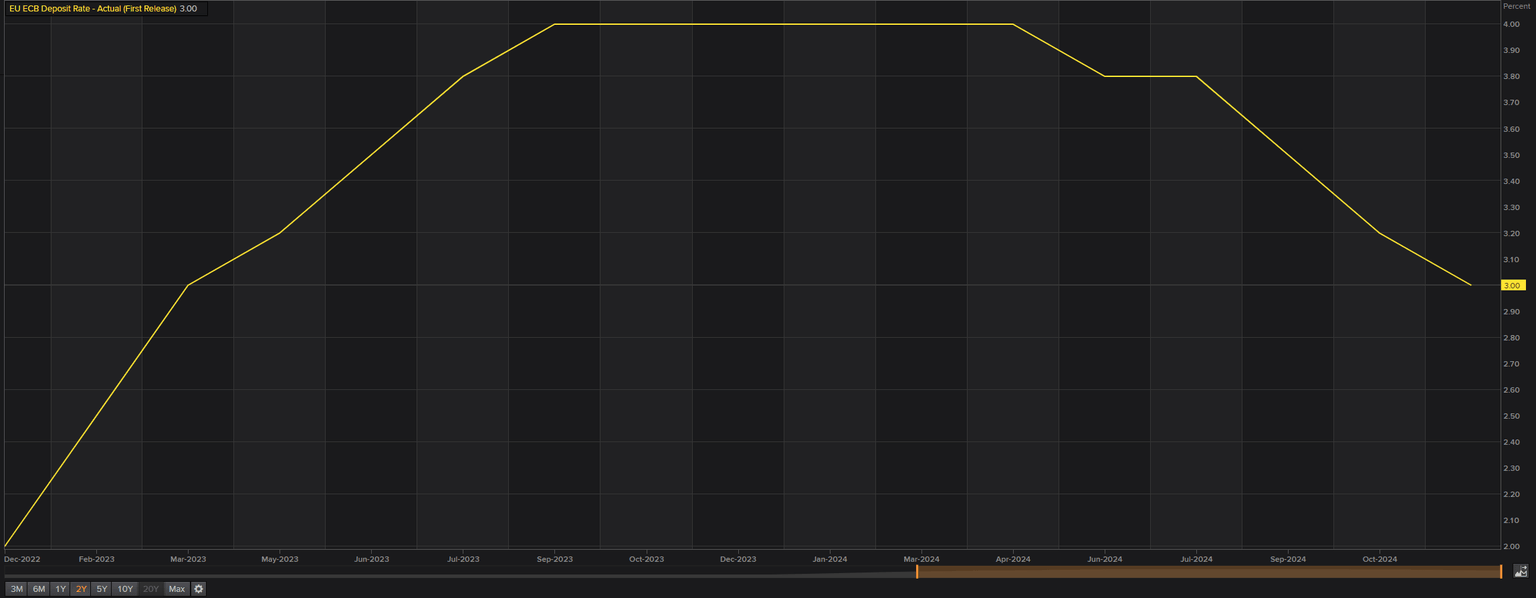Viewport: 1536px width, 598px height.
Task: Switch to 6M time range
Action: coord(39,589)
